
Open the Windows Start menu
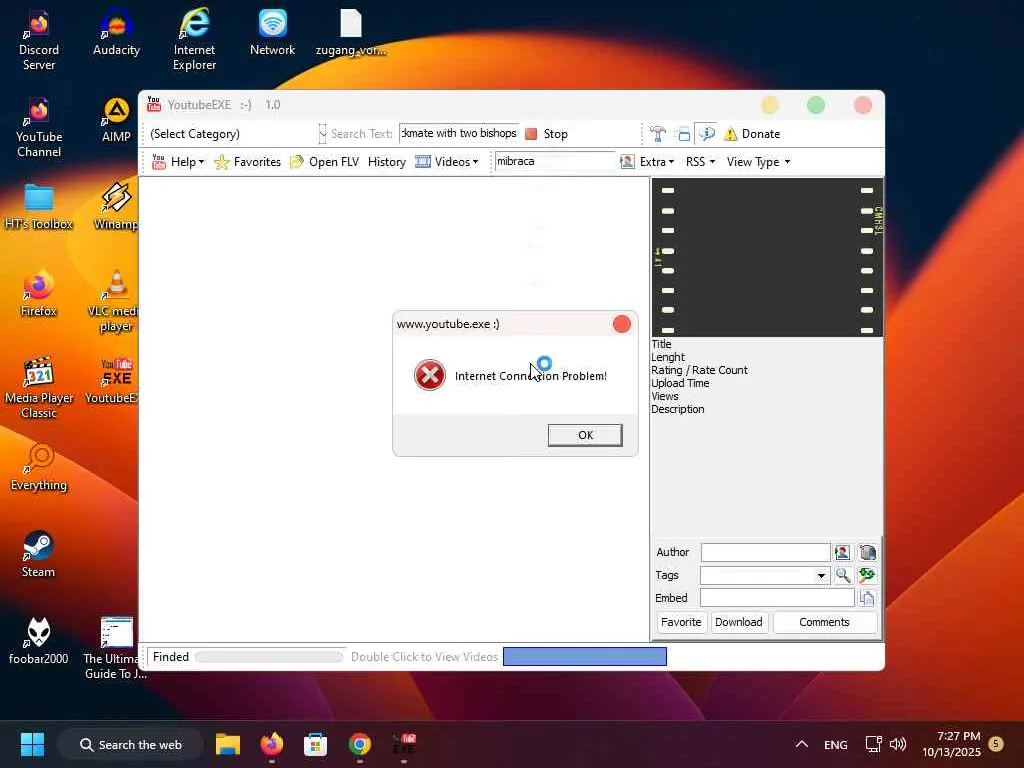pyautogui.click(x=32, y=744)
